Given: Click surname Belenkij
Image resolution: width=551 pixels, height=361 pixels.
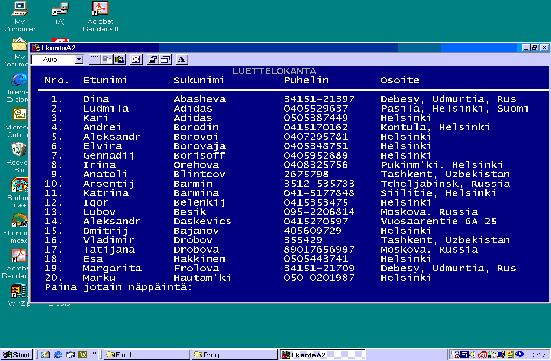Looking at the screenshot, I should 199,203.
